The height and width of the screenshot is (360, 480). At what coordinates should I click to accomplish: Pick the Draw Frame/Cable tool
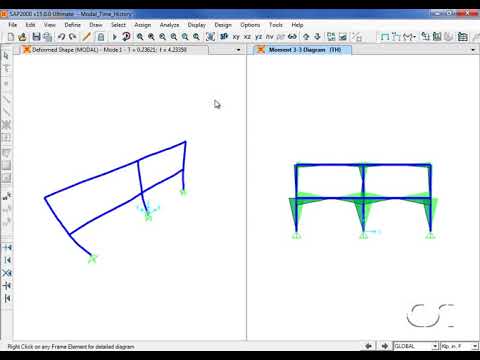pyautogui.click(x=6, y=99)
